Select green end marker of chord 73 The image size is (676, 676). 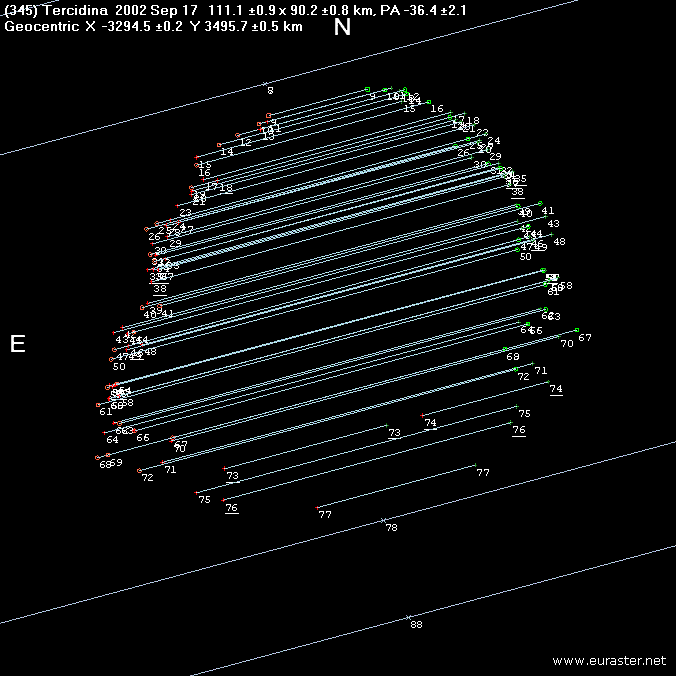[x=387, y=426]
